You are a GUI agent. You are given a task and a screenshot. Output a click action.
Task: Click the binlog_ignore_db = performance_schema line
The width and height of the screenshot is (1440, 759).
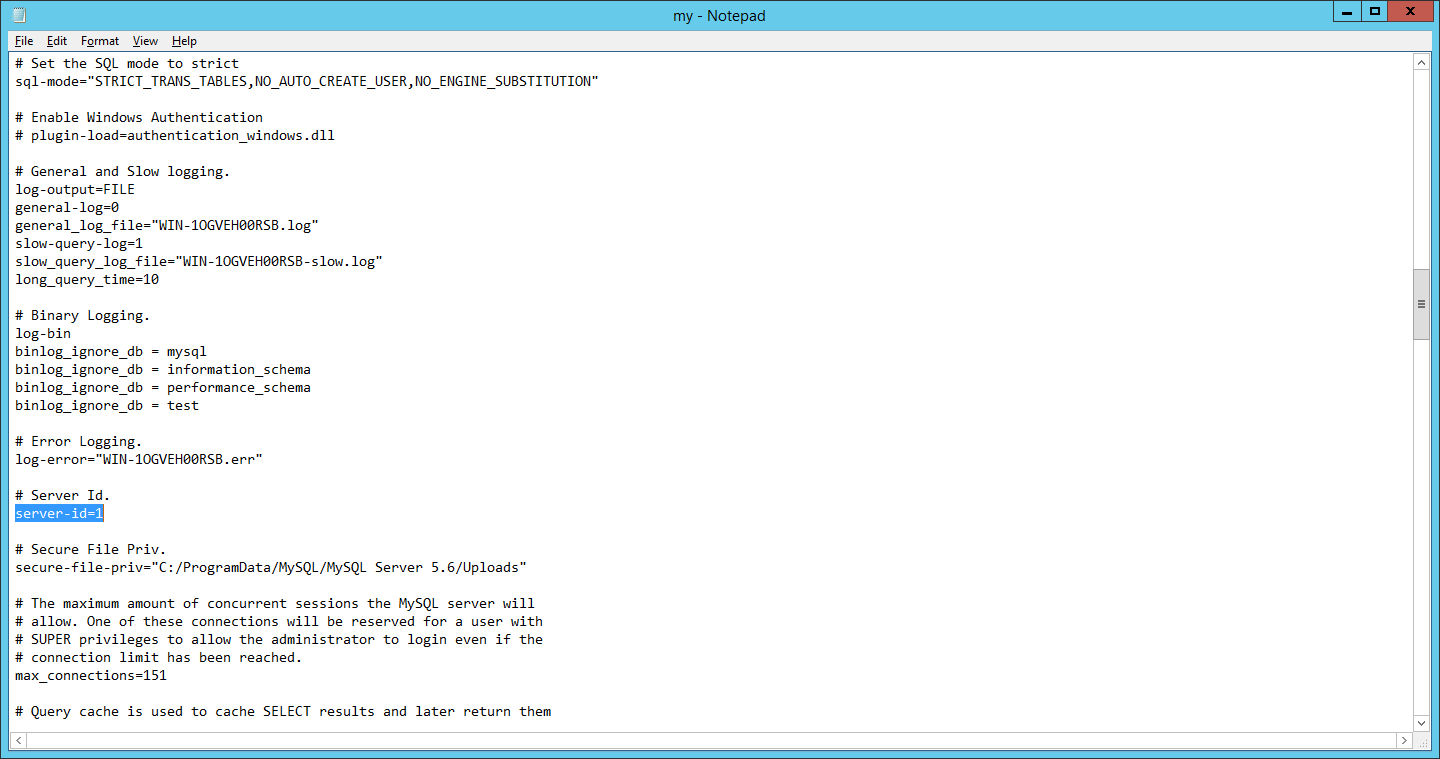pyautogui.click(x=163, y=387)
